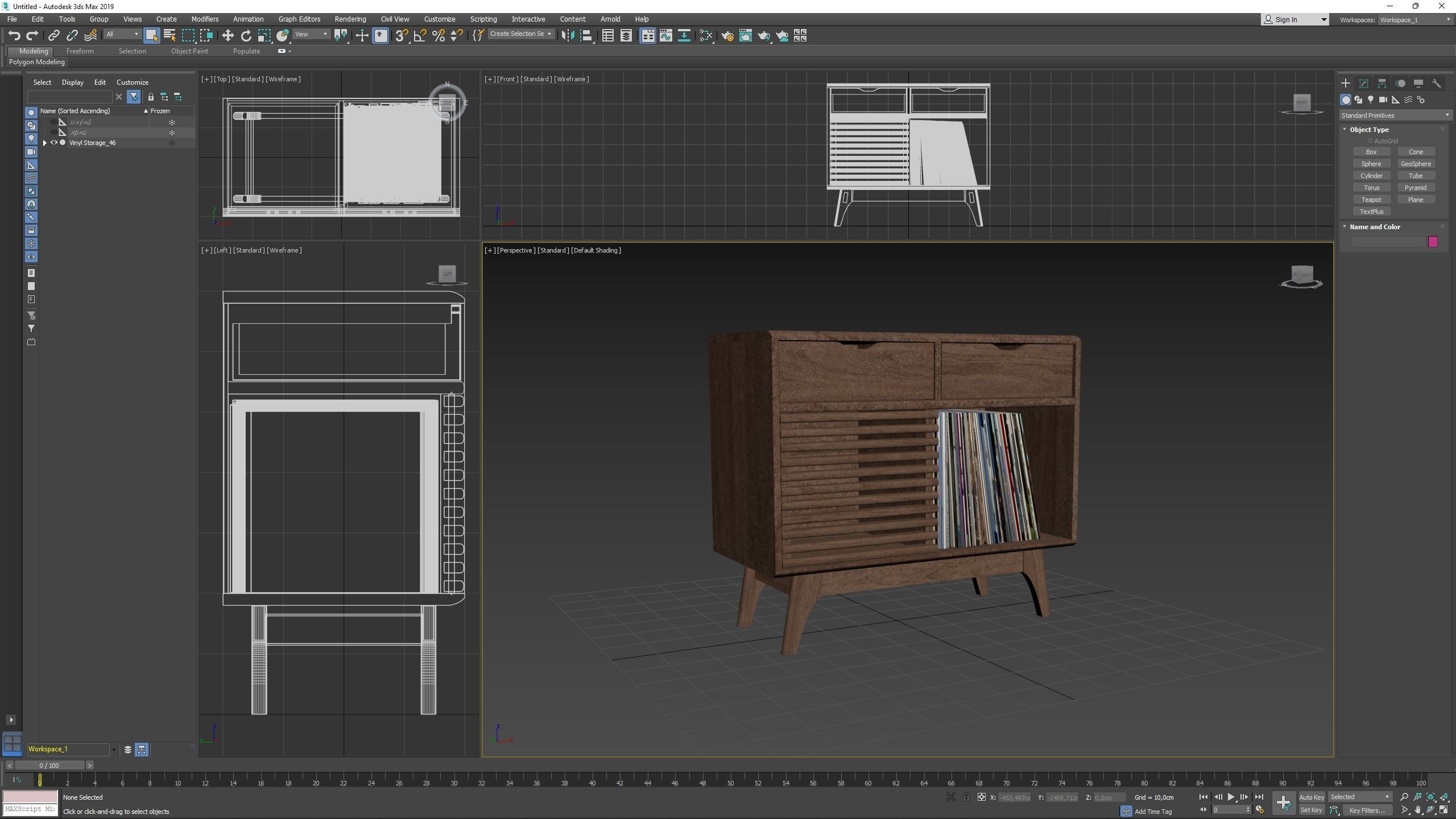The image size is (1456, 819).
Task: Click the Align tool icon
Action: 586,36
